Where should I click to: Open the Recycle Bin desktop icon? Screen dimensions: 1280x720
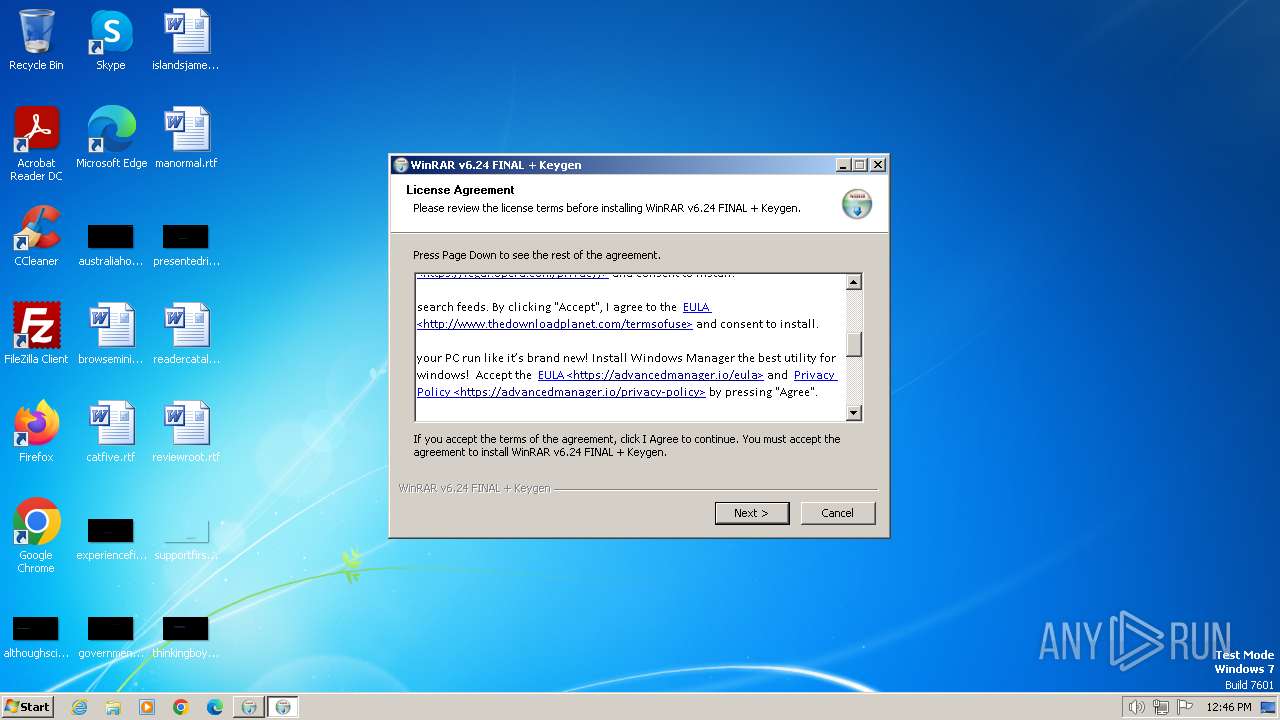point(36,40)
